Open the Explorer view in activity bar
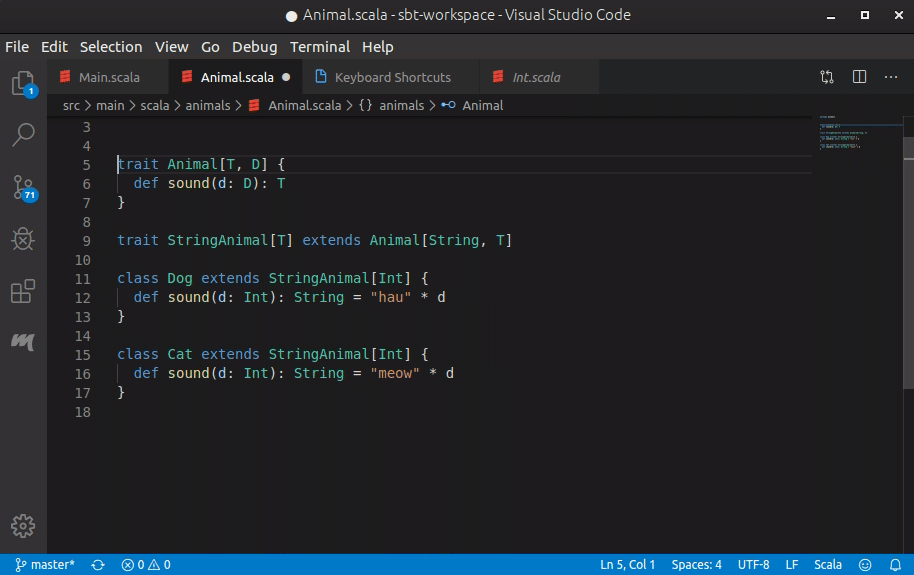This screenshot has height=575, width=914. pos(23,83)
